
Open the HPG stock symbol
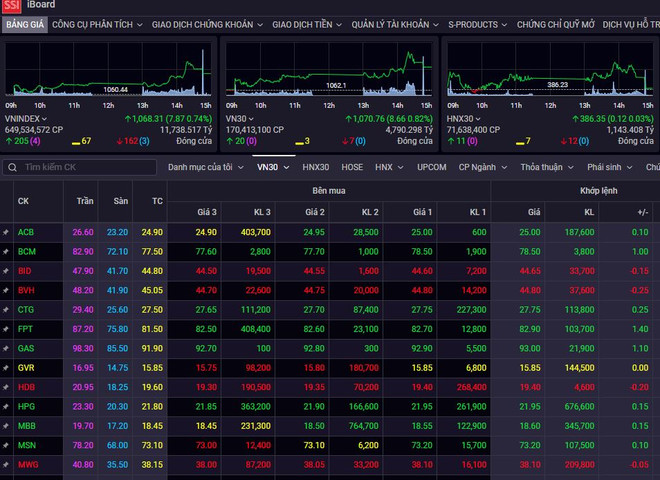pos(26,406)
